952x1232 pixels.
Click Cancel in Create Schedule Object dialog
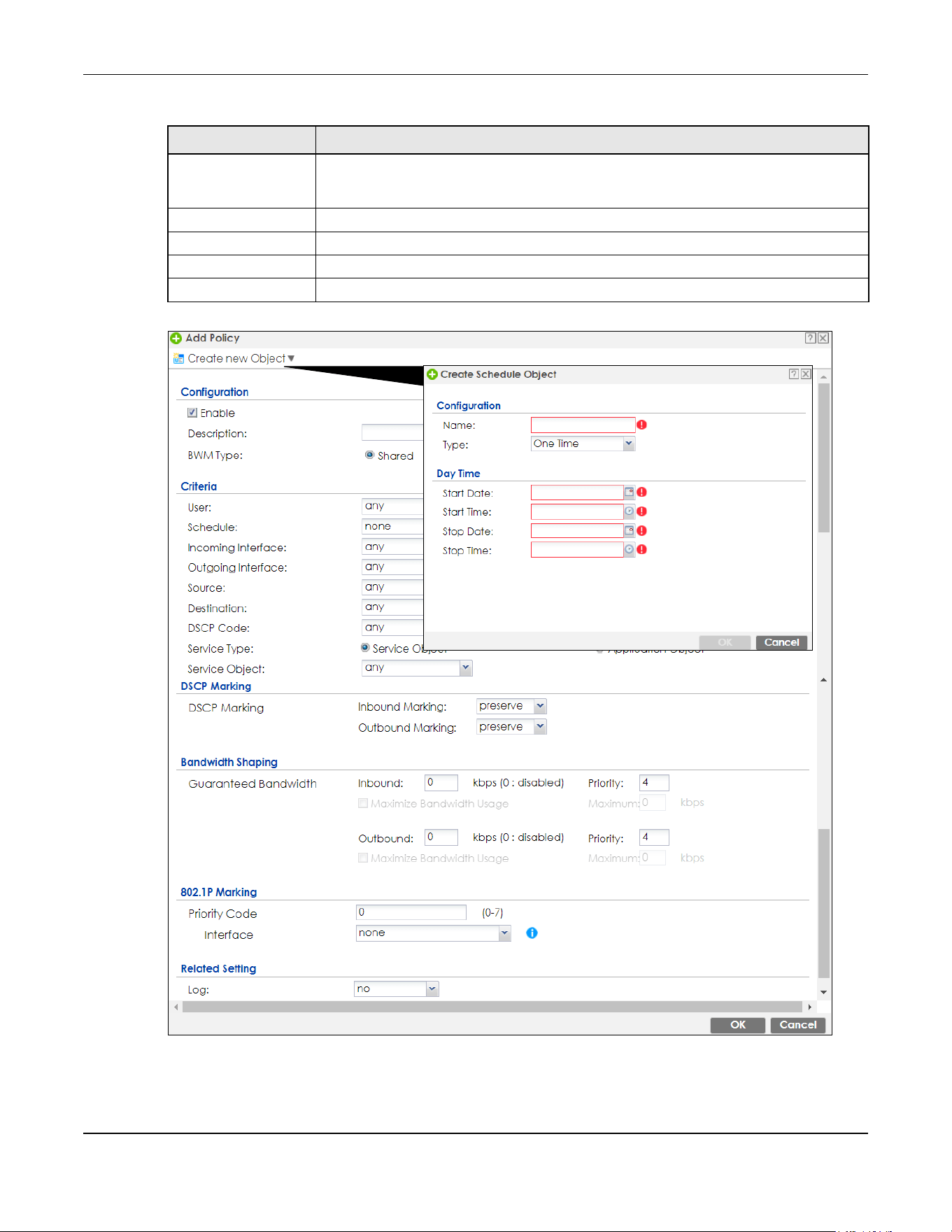(782, 642)
